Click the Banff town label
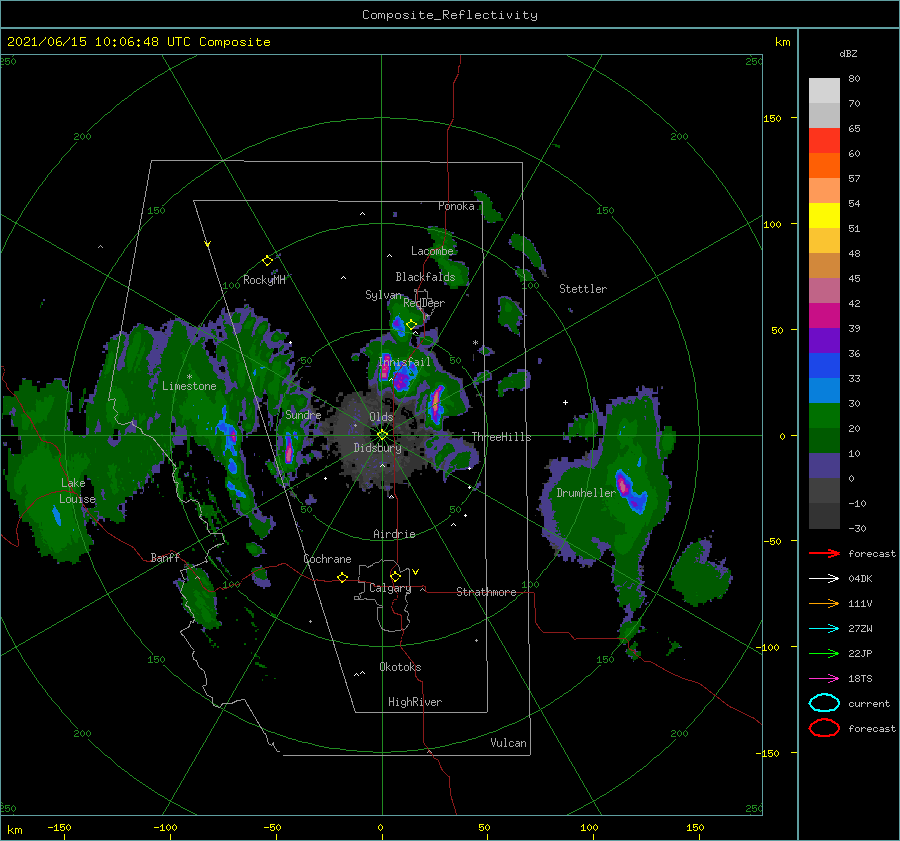The height and width of the screenshot is (841, 900). point(165,558)
